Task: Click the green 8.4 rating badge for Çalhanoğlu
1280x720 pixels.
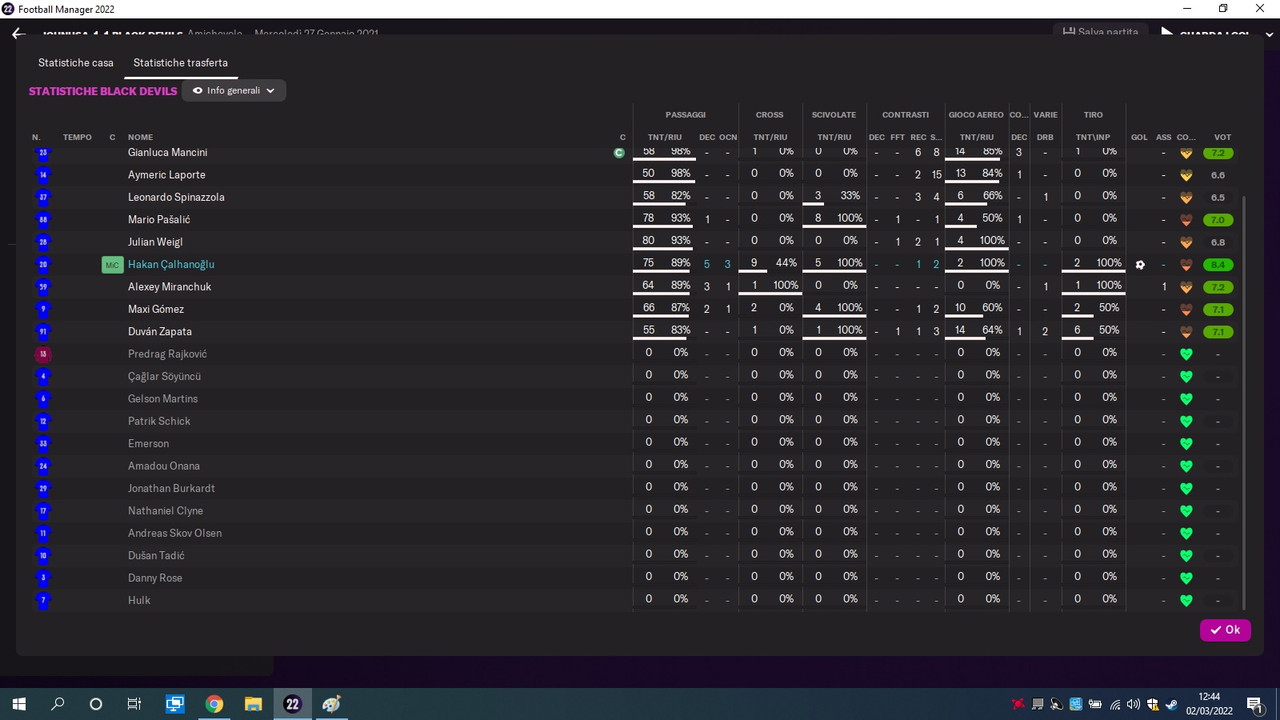Action: (x=1218, y=265)
